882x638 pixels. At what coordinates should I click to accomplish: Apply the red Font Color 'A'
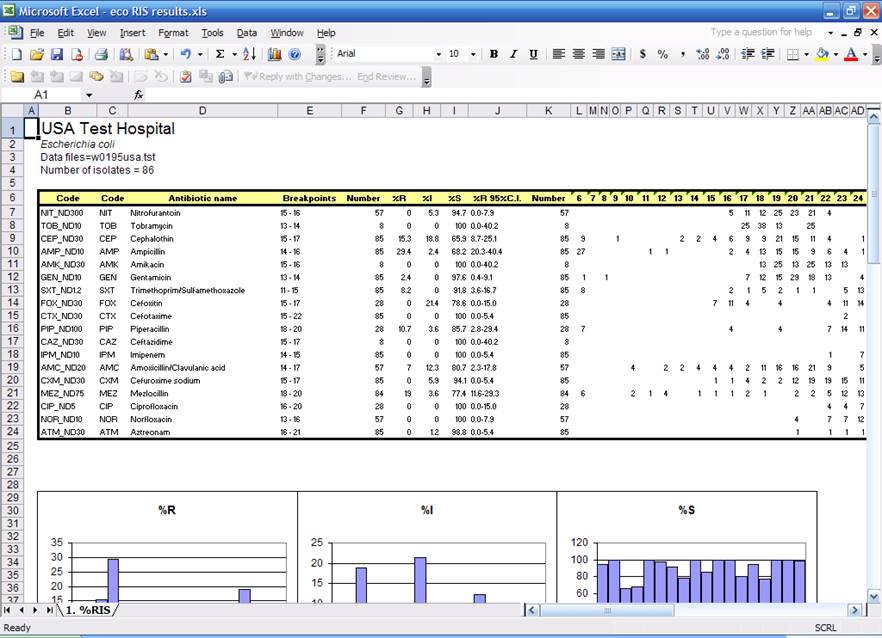(x=852, y=54)
